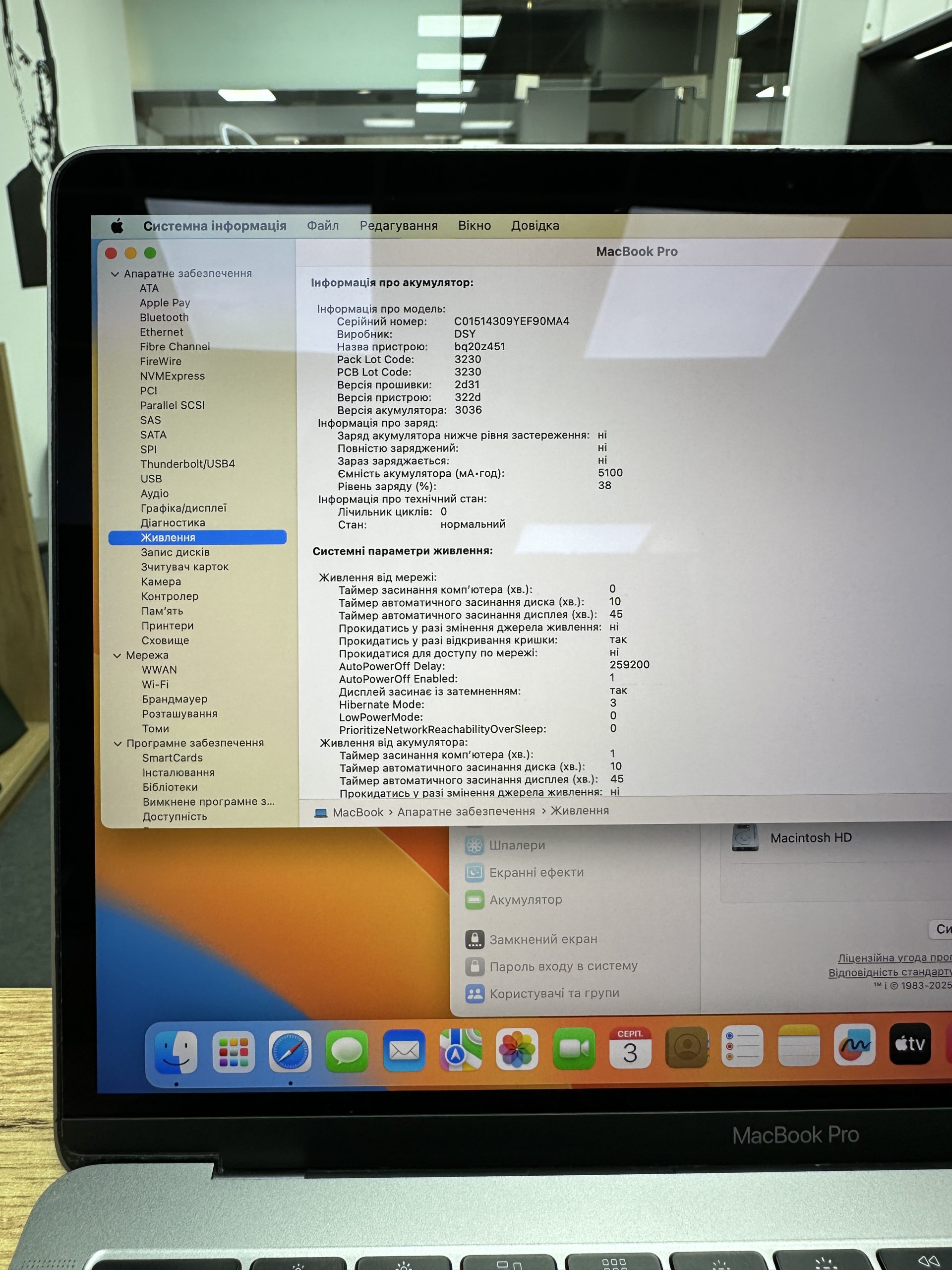Open Freeform app in Dock
Screen dimensions: 952x1270
click(x=855, y=1045)
